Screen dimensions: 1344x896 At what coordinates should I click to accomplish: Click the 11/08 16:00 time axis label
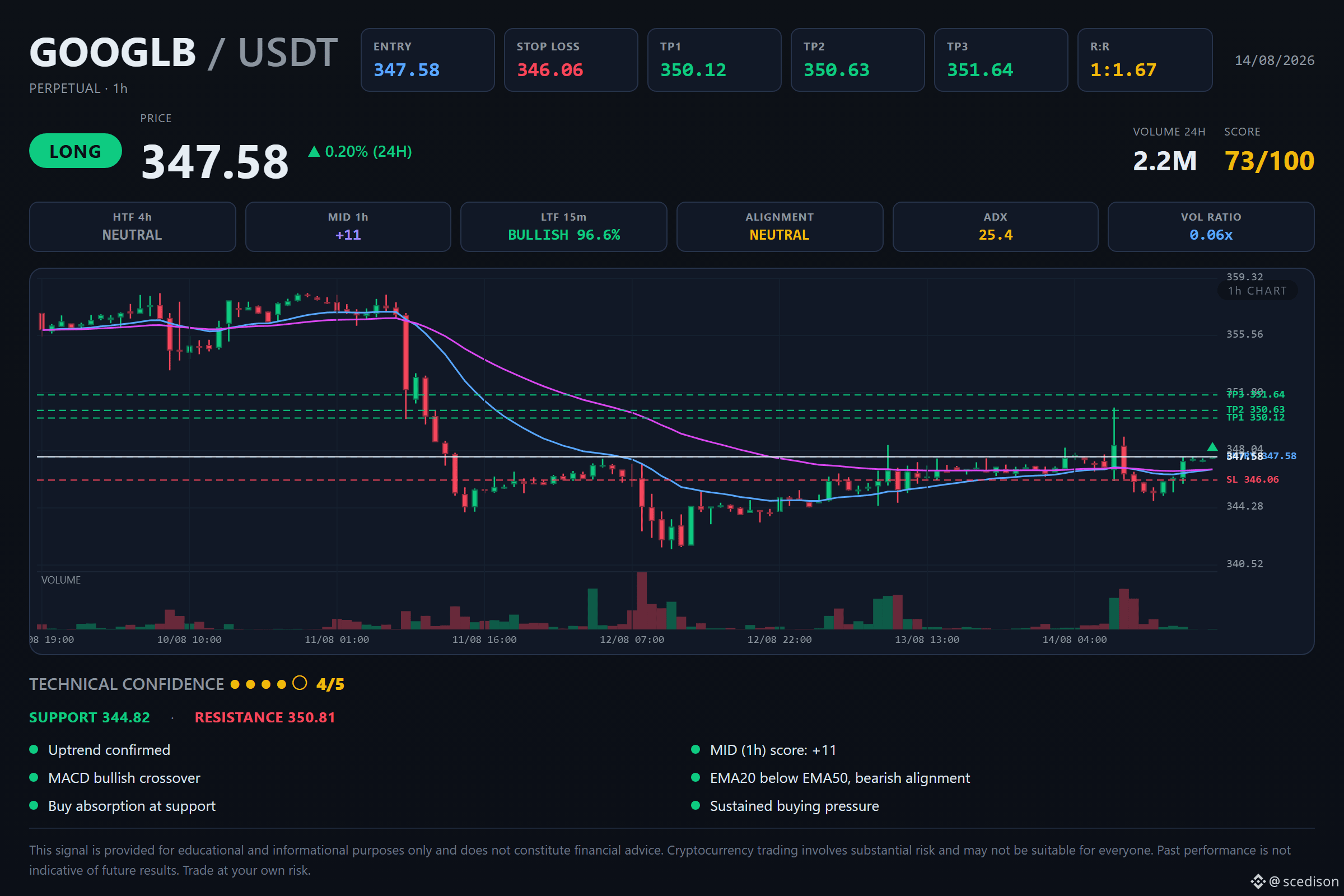pos(484,640)
